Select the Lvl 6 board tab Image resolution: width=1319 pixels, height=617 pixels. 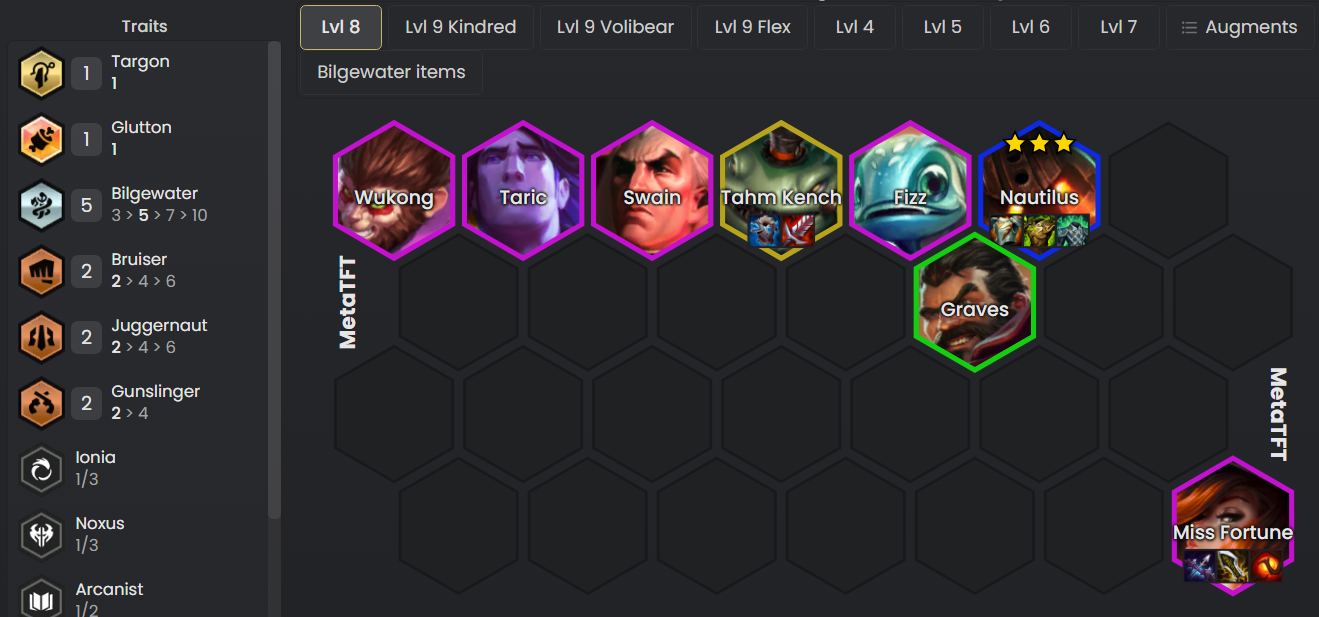point(1030,27)
